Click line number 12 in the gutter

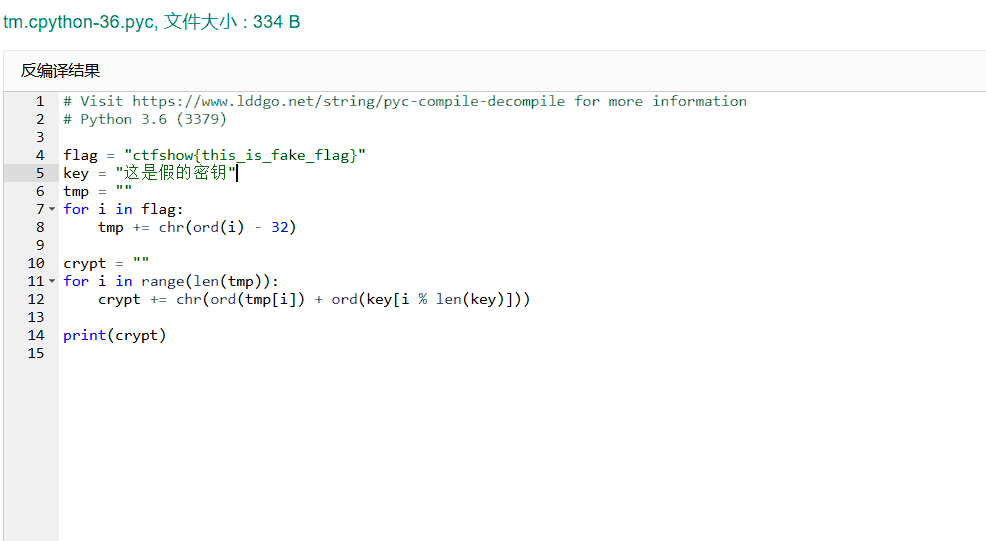click(36, 299)
